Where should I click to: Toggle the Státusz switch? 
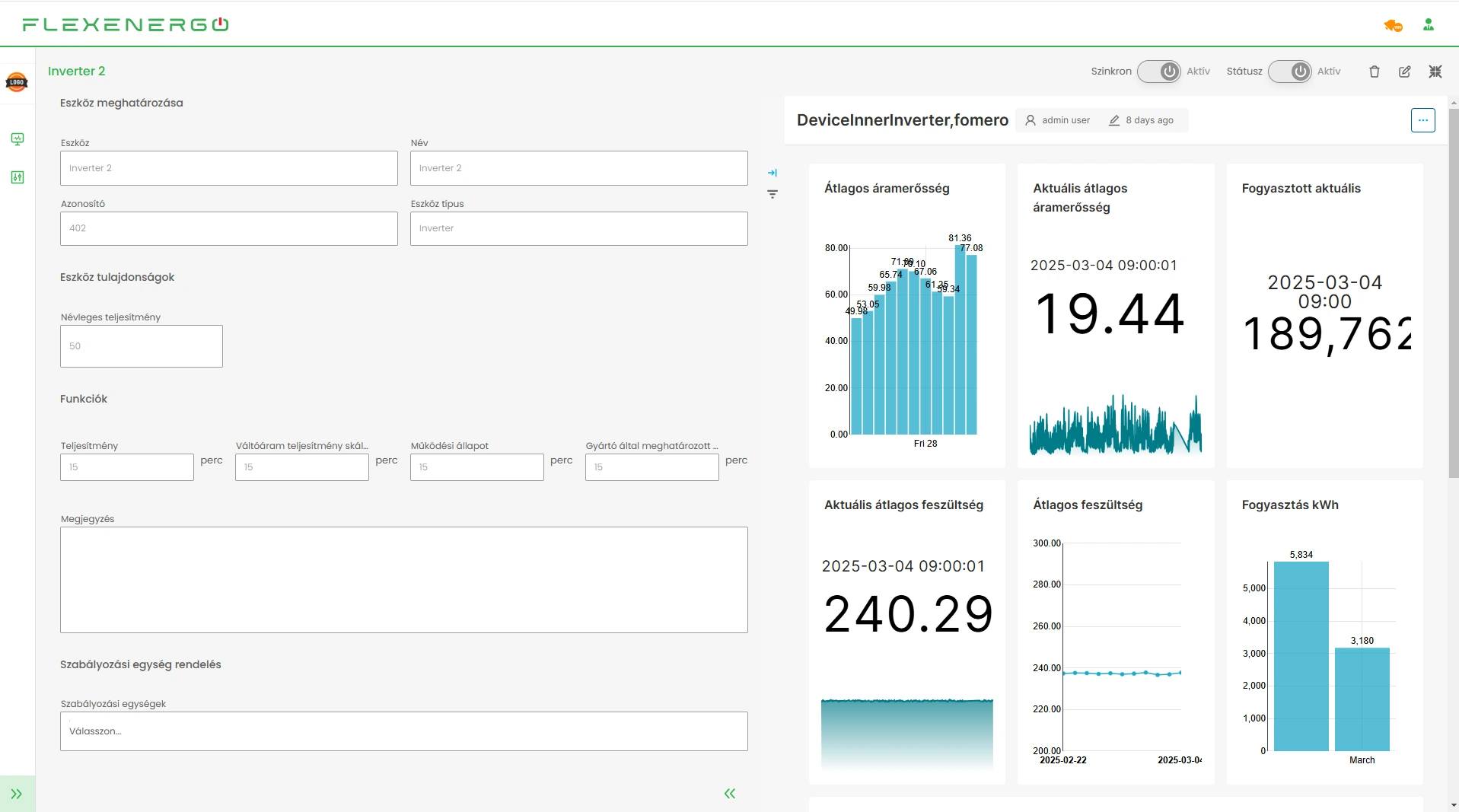[x=1289, y=72]
